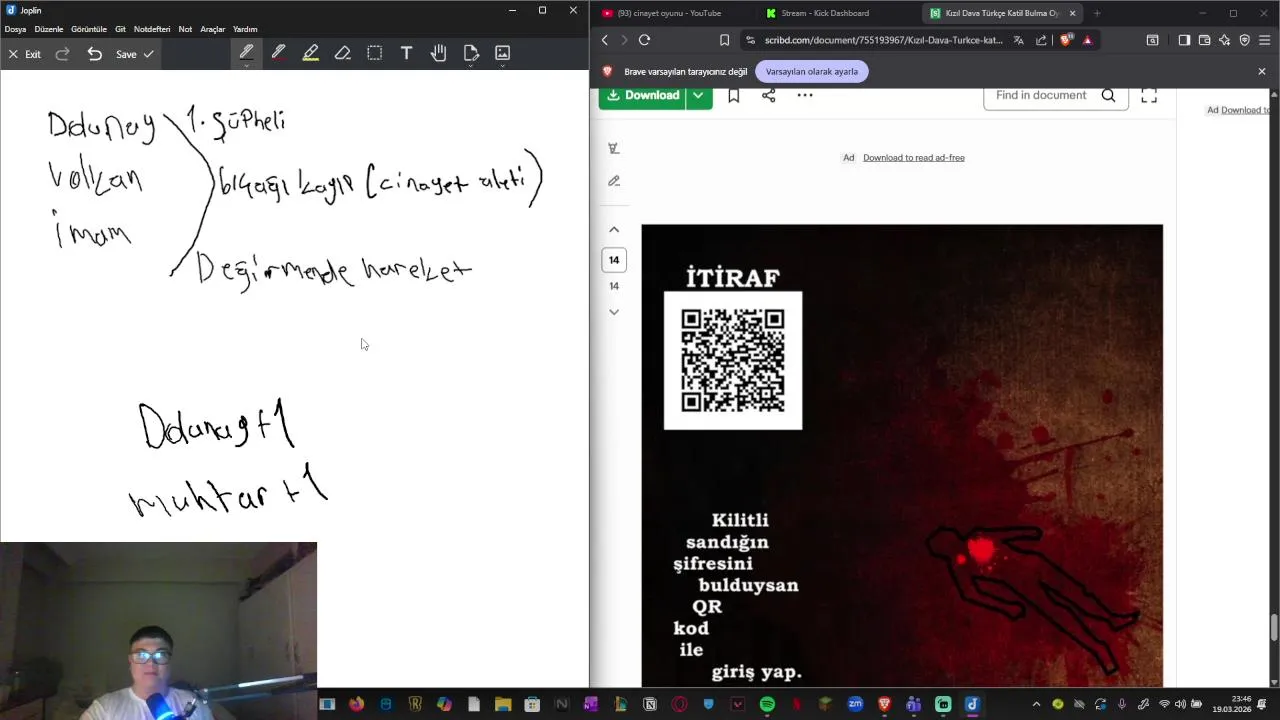The image size is (1280, 720).
Task: Open the Yardım menu in Joplin
Action: click(245, 29)
